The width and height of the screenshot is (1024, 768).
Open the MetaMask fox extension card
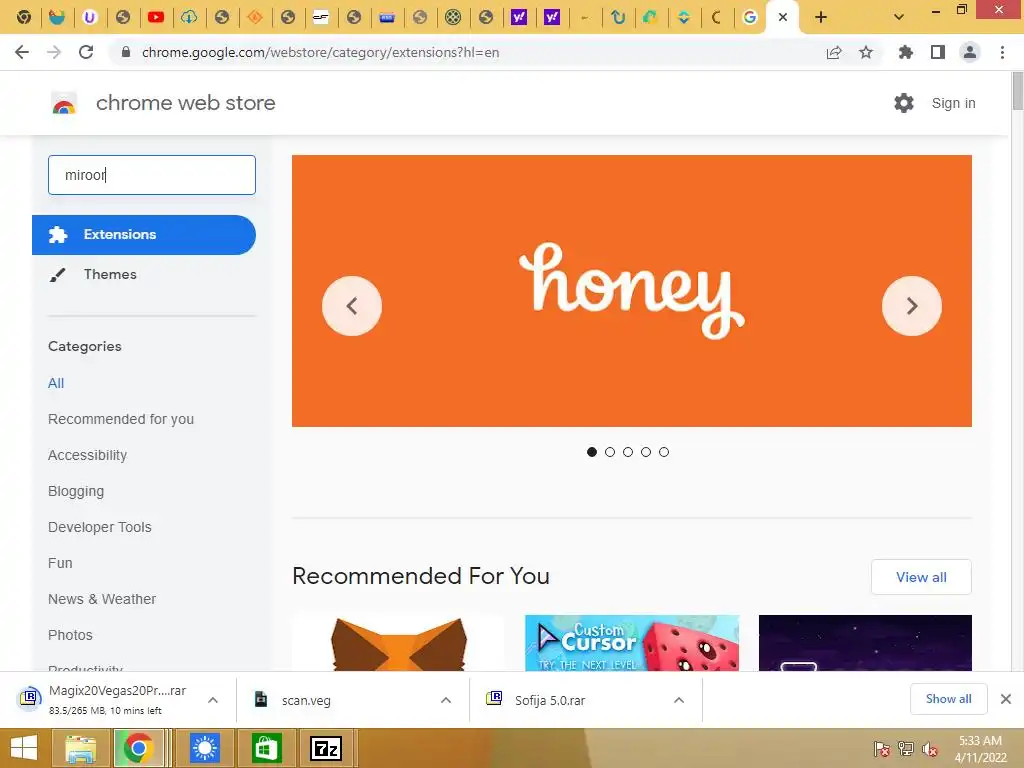(x=398, y=643)
